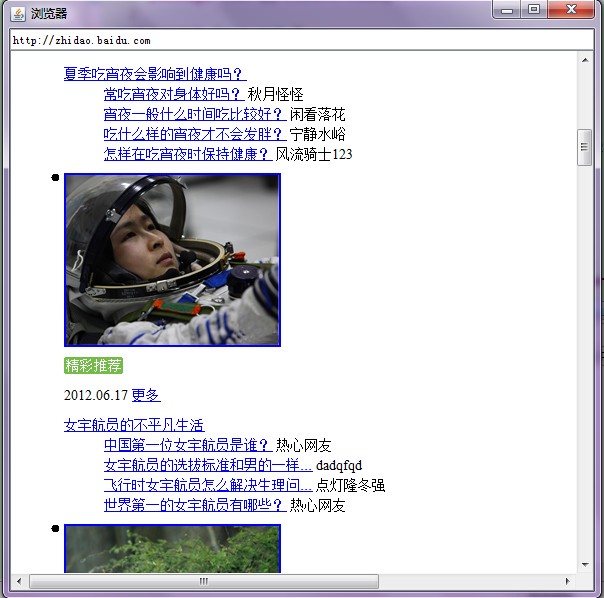The height and width of the screenshot is (598, 604).
Task: Click author name 秋月怪怪
Action: pos(275,94)
